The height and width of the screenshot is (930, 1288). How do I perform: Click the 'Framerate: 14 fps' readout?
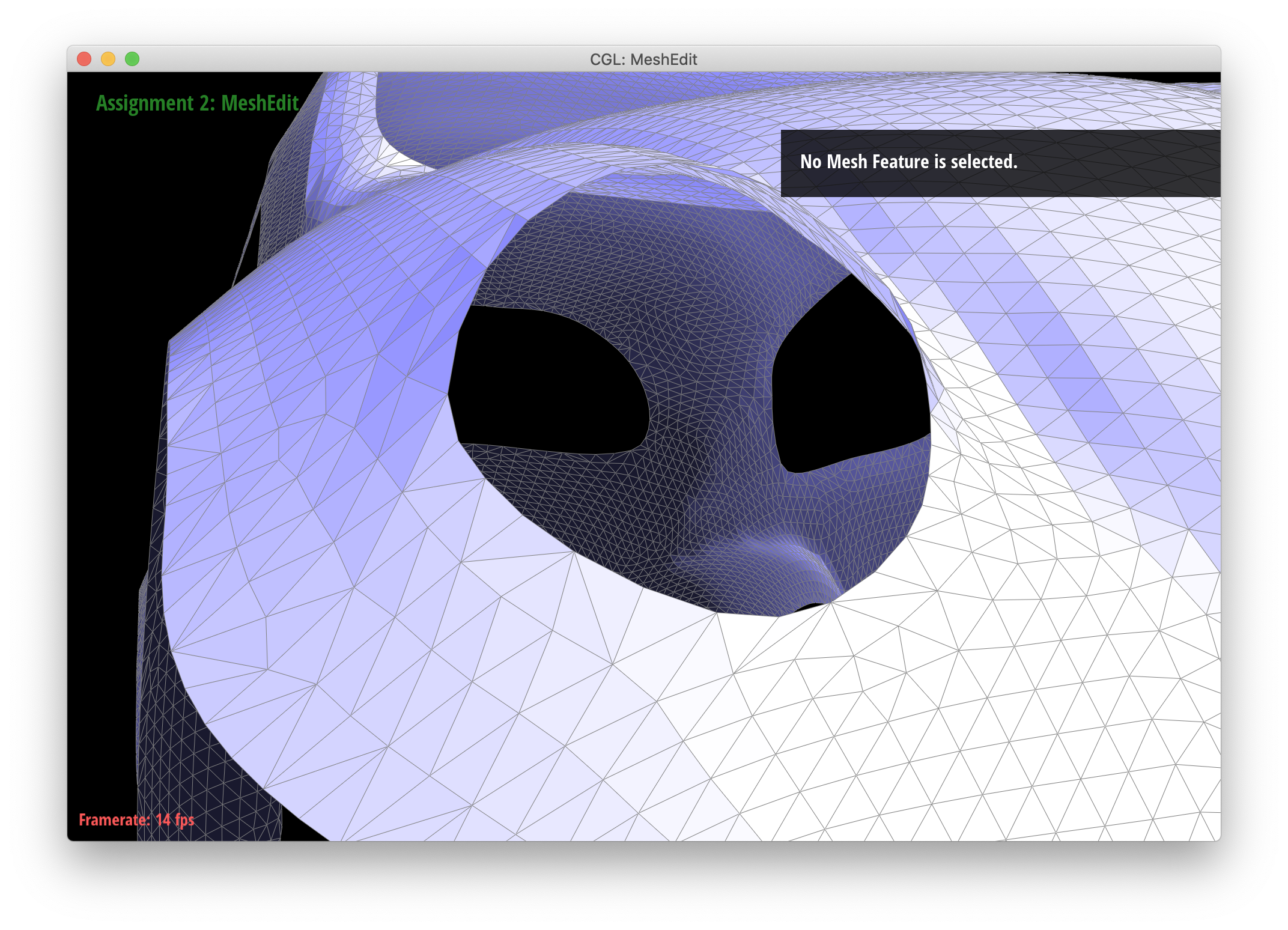coord(136,820)
